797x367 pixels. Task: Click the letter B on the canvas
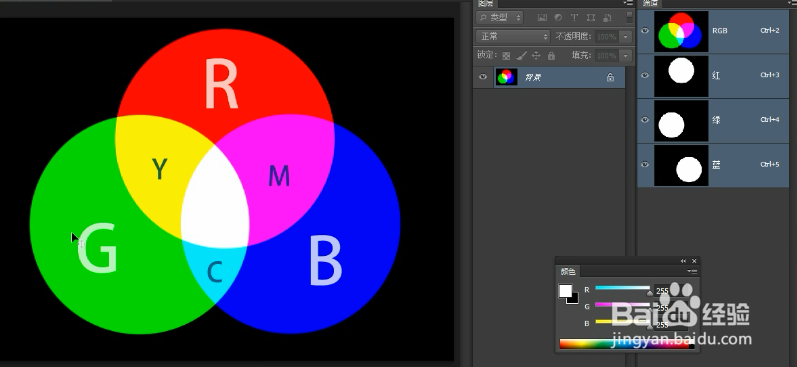[x=325, y=260]
